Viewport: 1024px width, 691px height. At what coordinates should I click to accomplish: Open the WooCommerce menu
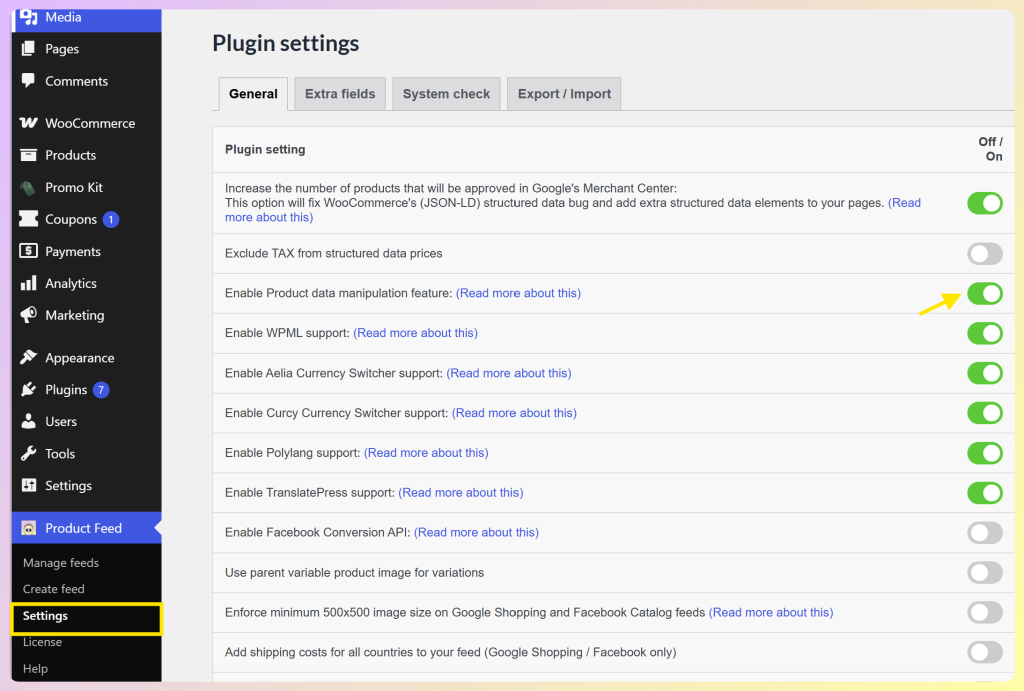coord(86,123)
